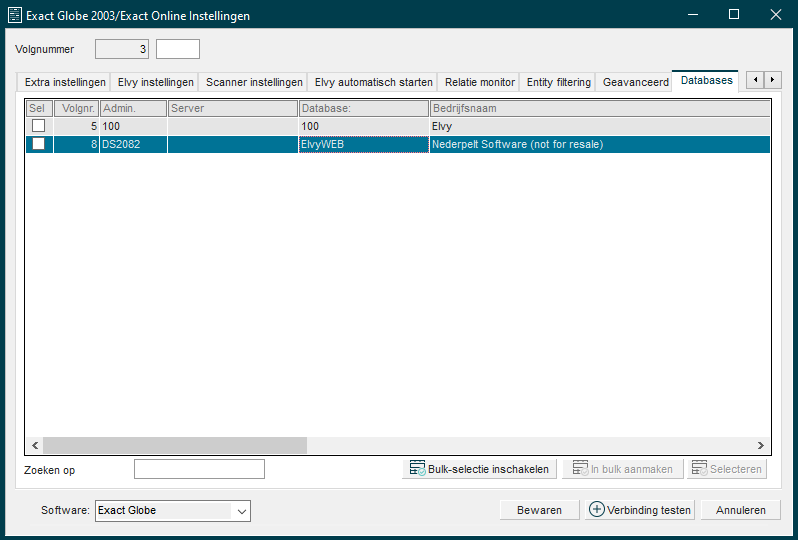This screenshot has width=798, height=540.
Task: Click the DS2082 admin cell
Action: (x=133, y=144)
